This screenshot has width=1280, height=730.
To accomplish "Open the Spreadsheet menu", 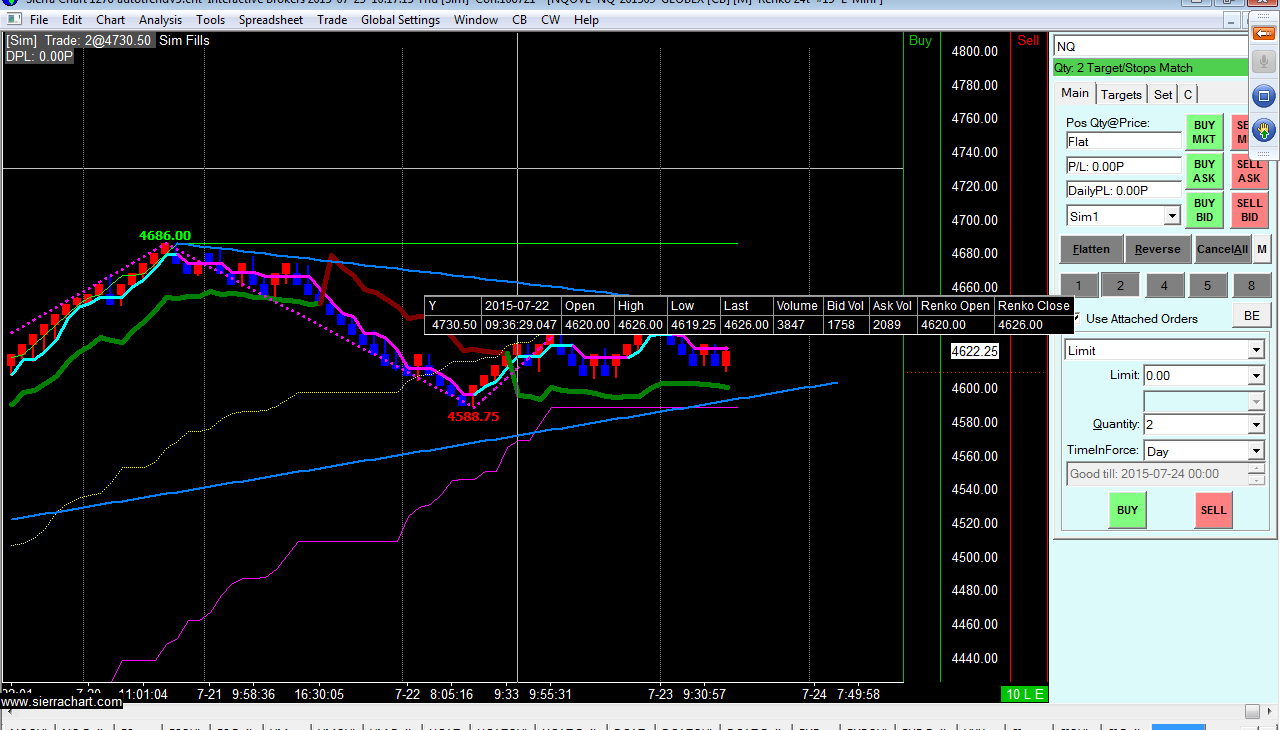I will pos(270,19).
